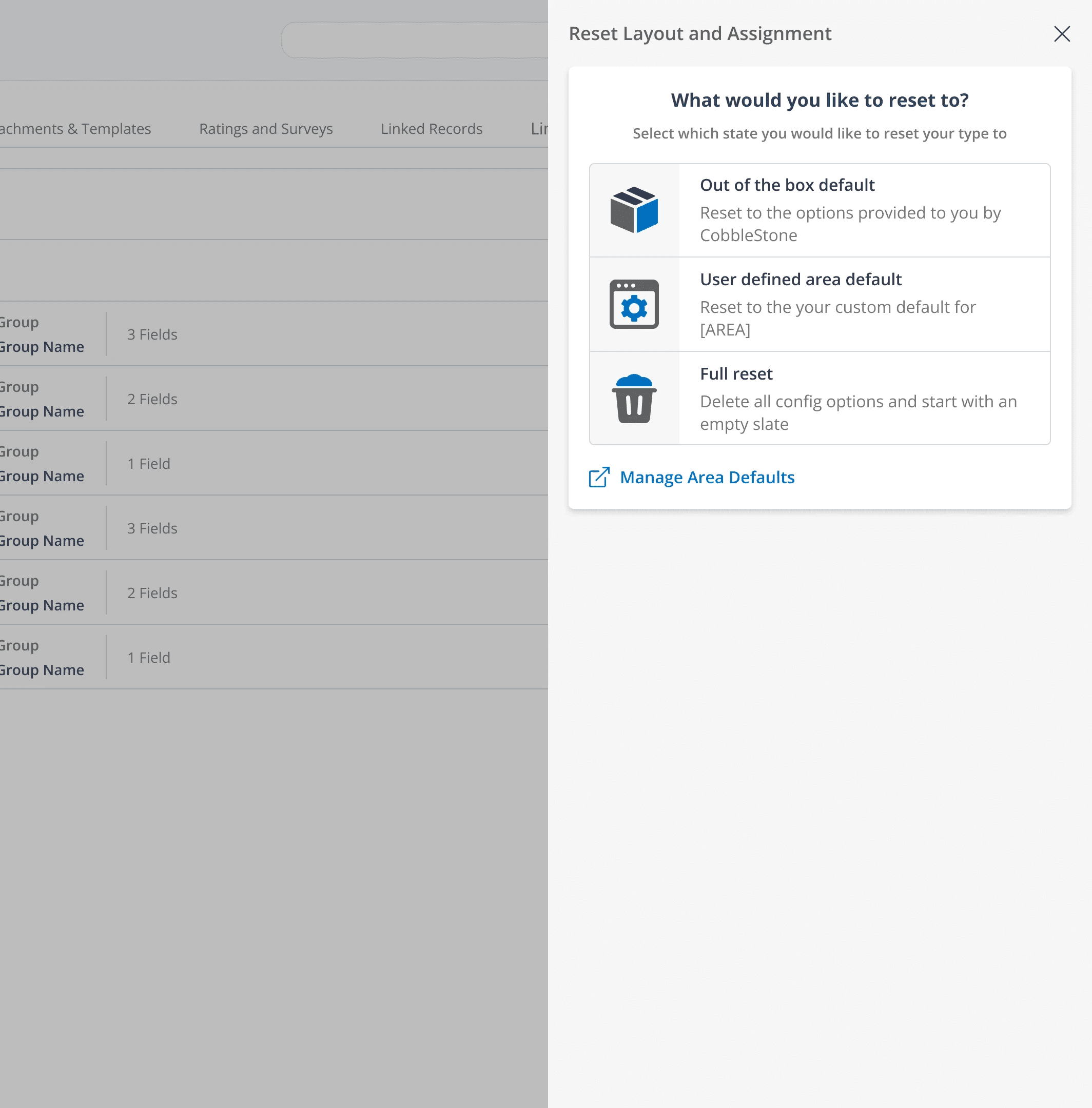Click the external link icon beside Manage Area Defaults

(x=599, y=478)
